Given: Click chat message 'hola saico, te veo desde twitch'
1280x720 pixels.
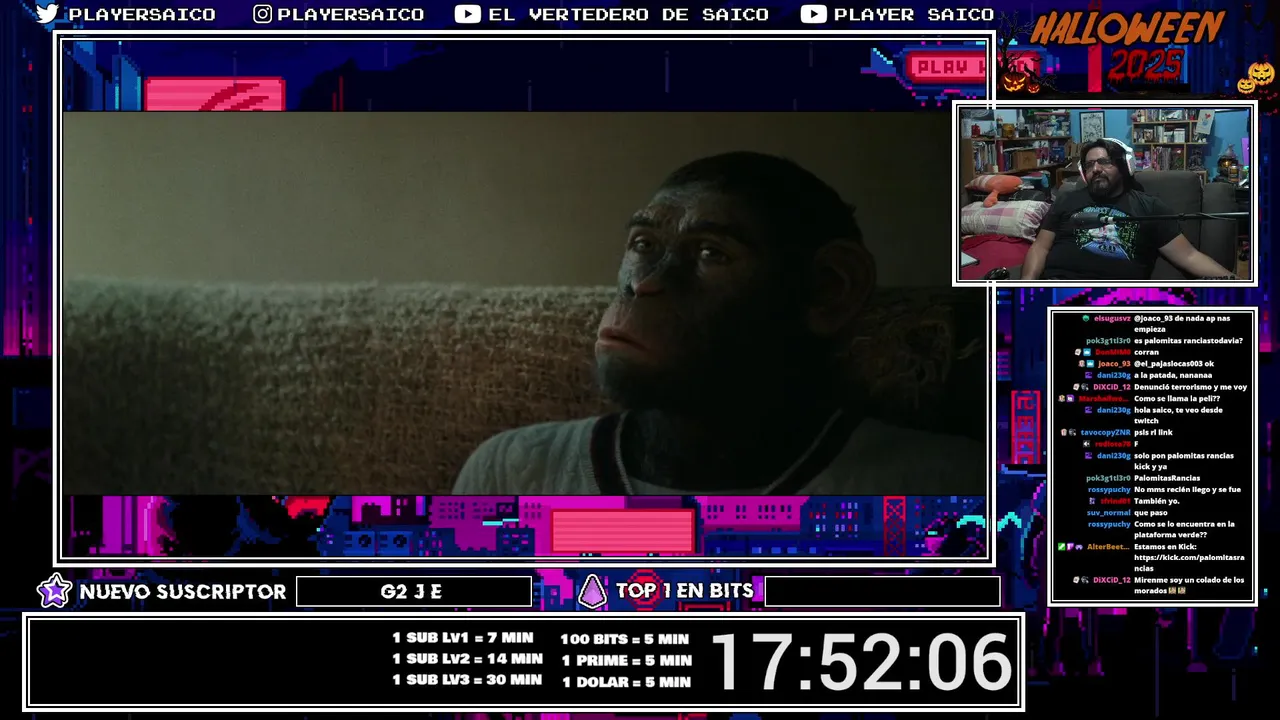Looking at the screenshot, I should [1178, 415].
